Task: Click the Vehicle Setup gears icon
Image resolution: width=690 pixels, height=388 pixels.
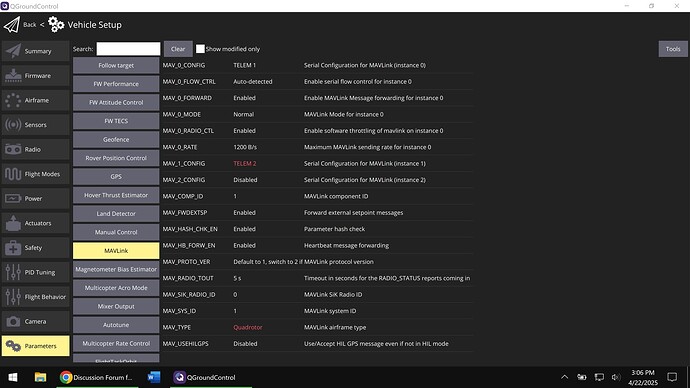Action: click(x=56, y=25)
